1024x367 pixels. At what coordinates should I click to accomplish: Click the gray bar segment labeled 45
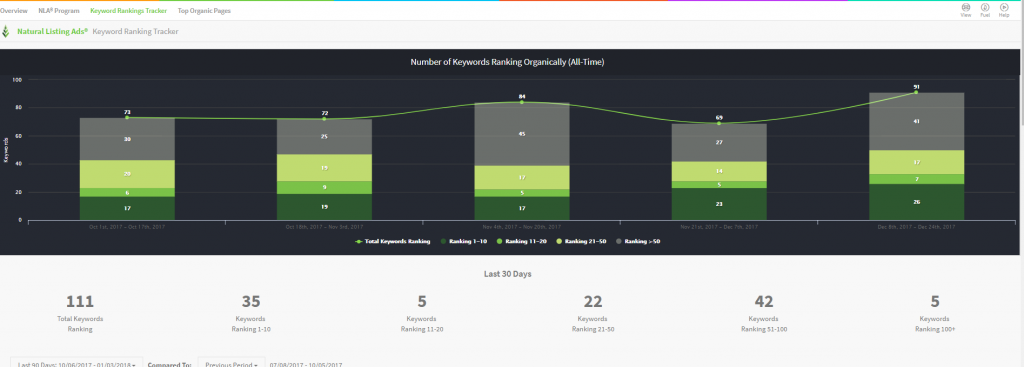tap(521, 134)
